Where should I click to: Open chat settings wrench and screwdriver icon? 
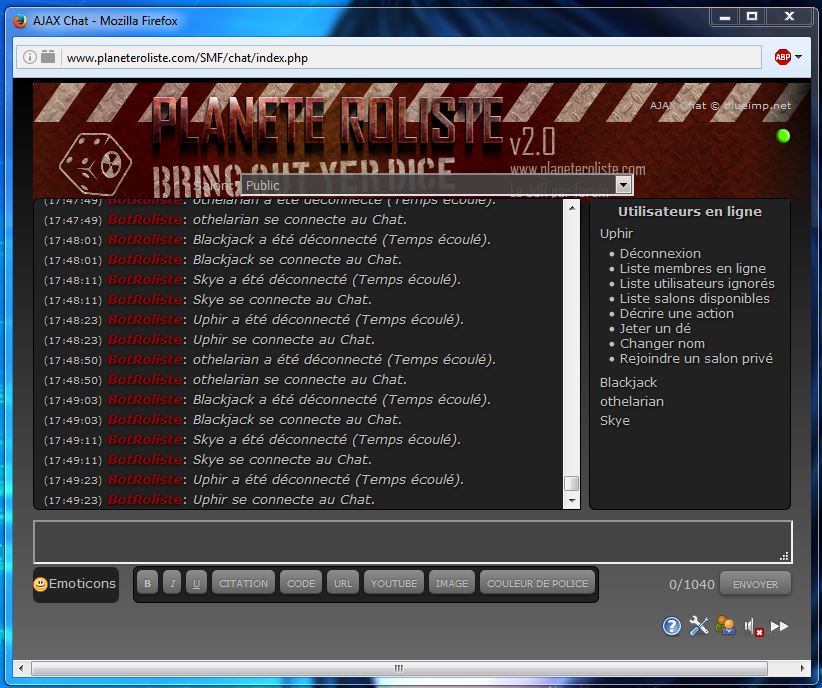[x=699, y=626]
